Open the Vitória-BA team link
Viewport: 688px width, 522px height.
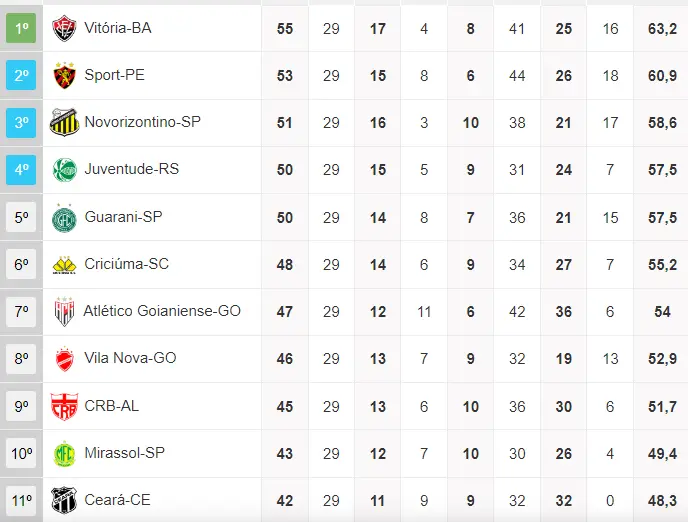click(x=118, y=28)
